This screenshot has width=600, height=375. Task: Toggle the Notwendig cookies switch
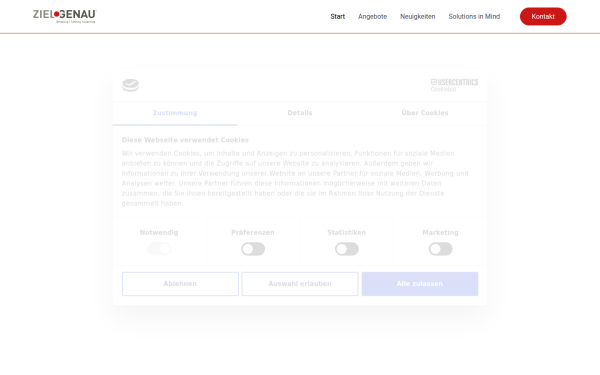(x=159, y=249)
